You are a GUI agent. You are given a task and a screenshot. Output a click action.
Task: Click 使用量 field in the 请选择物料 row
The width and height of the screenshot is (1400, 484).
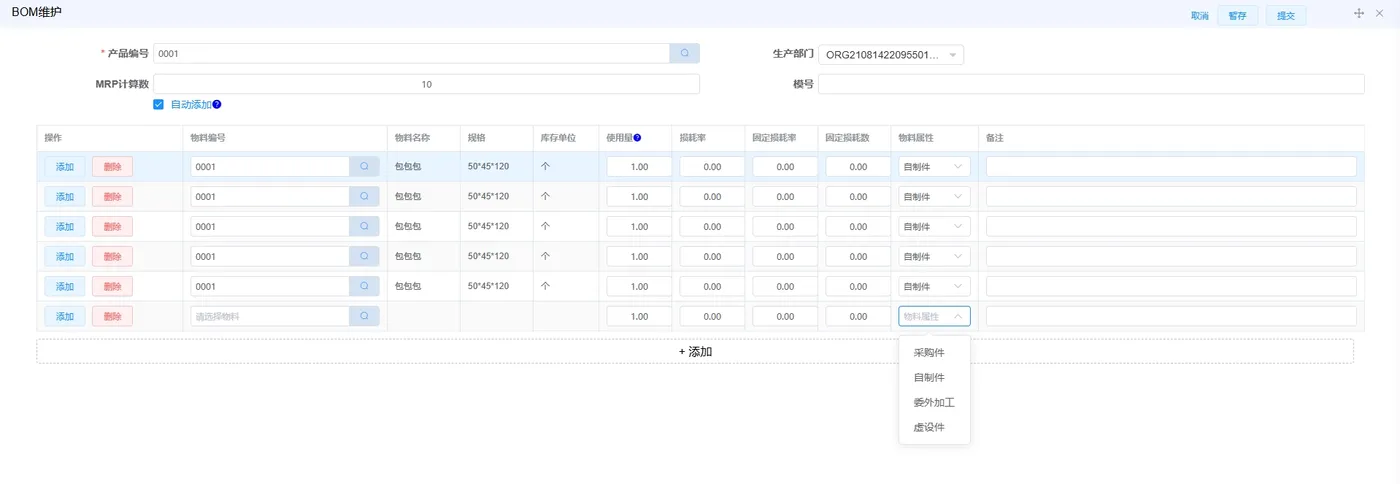tap(639, 316)
